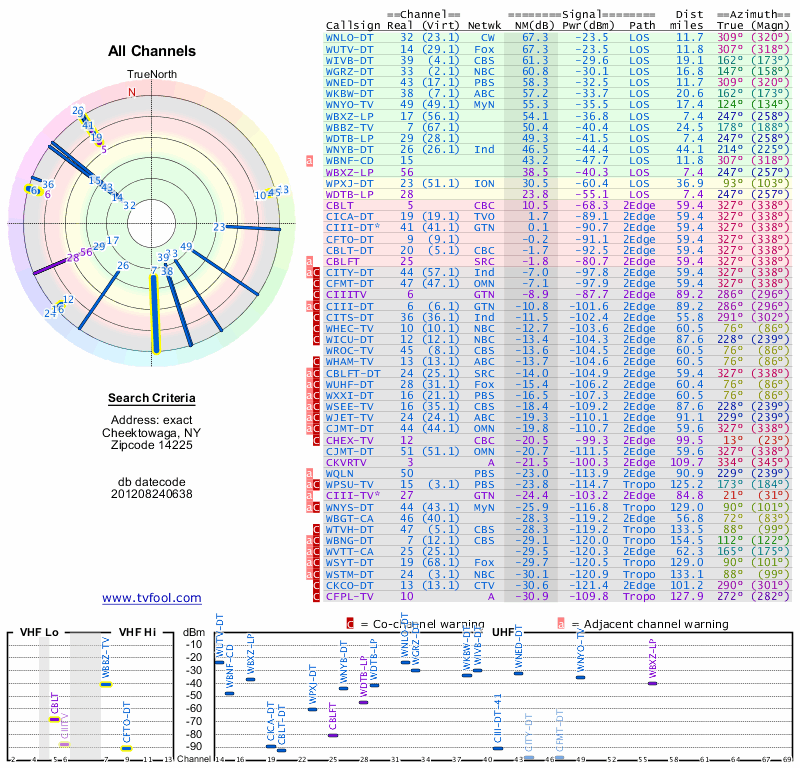This screenshot has width=800, height=768.
Task: Click adjacent warning icon beside CIII-TV channel 27
Action: 309,496
